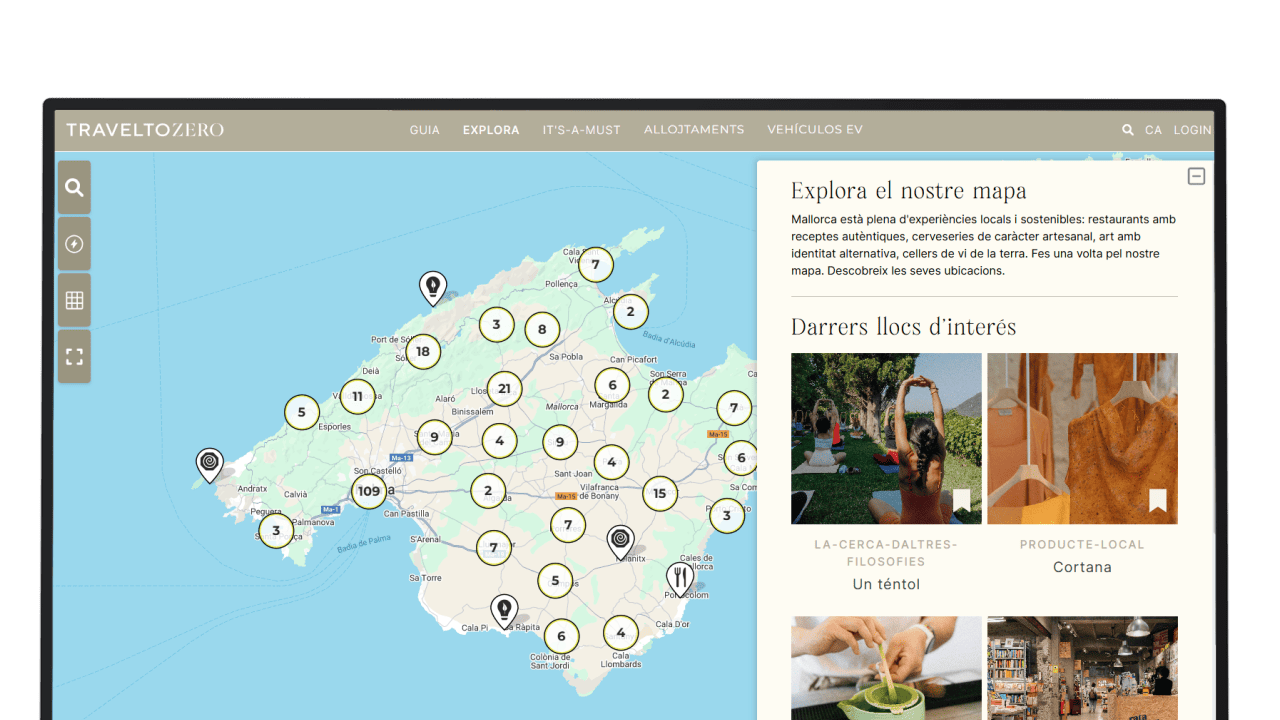1280x720 pixels.
Task: Open the ALLOTJAMENTS menu
Action: (694, 130)
